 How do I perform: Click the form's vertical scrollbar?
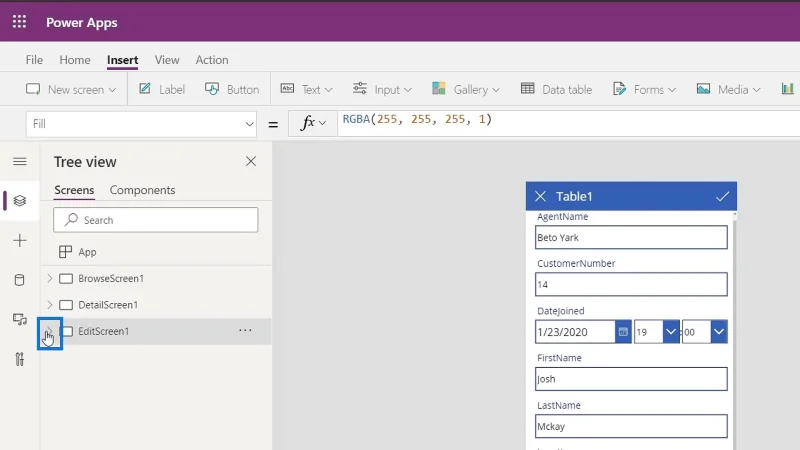(735, 331)
